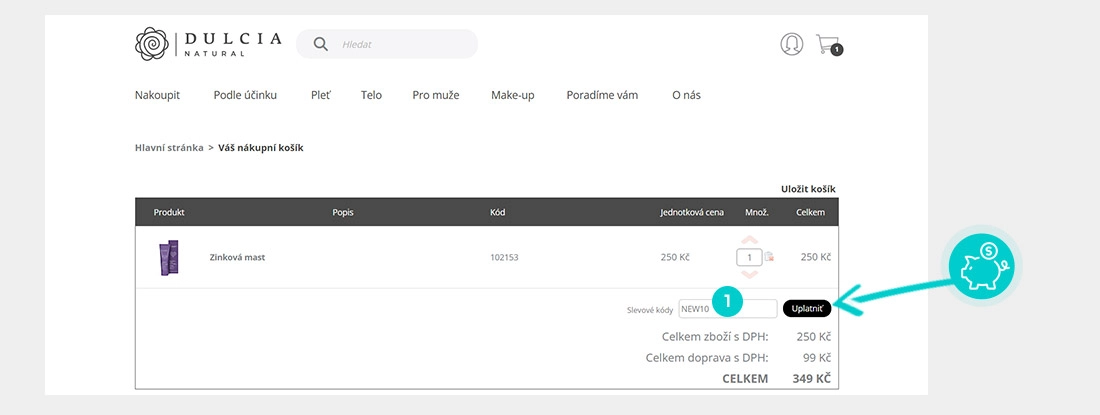The width and height of the screenshot is (1100, 415).
Task: Click the Váš nákupní košík breadcrumb text
Action: coord(261,148)
